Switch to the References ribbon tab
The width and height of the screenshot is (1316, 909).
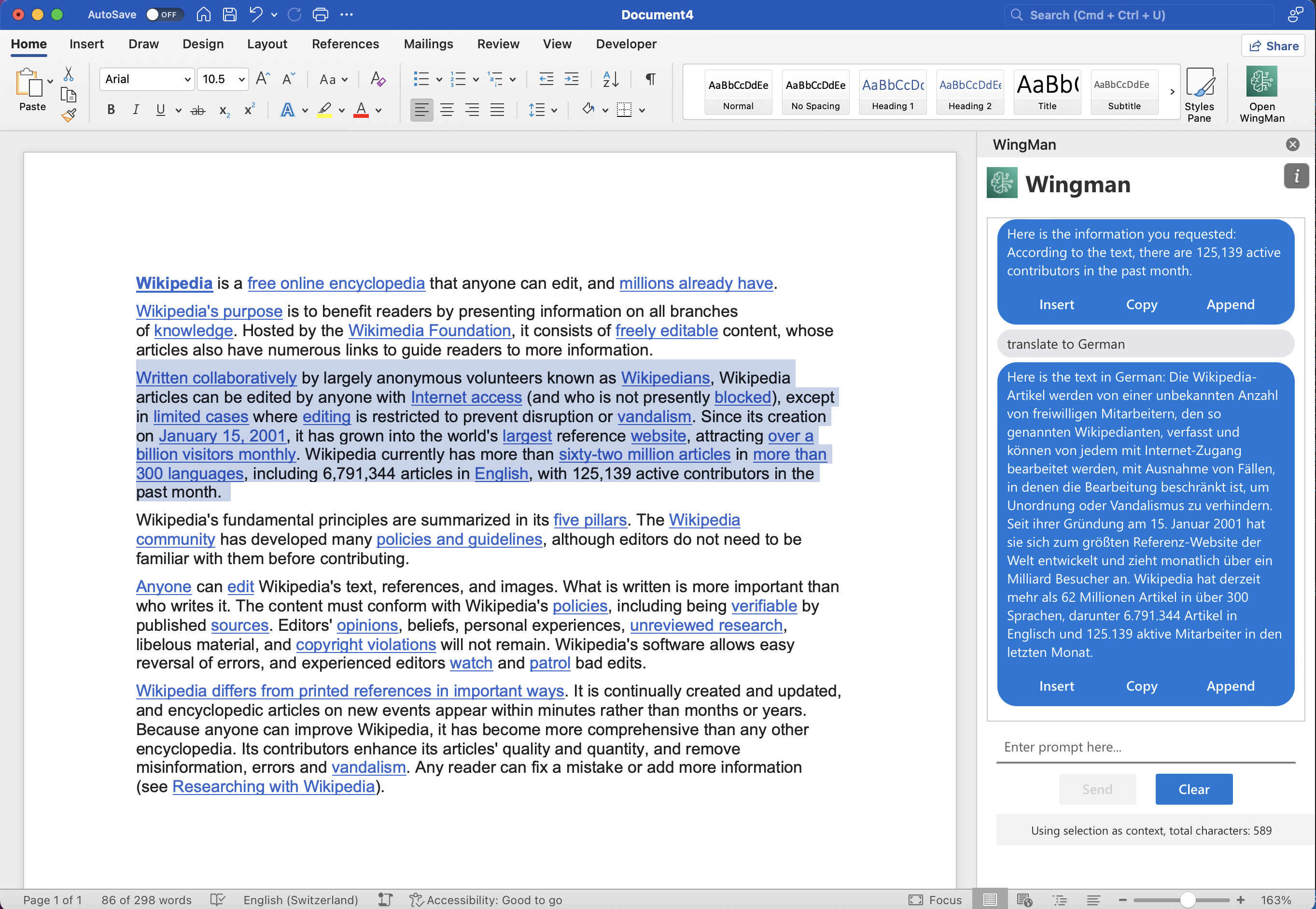(345, 44)
